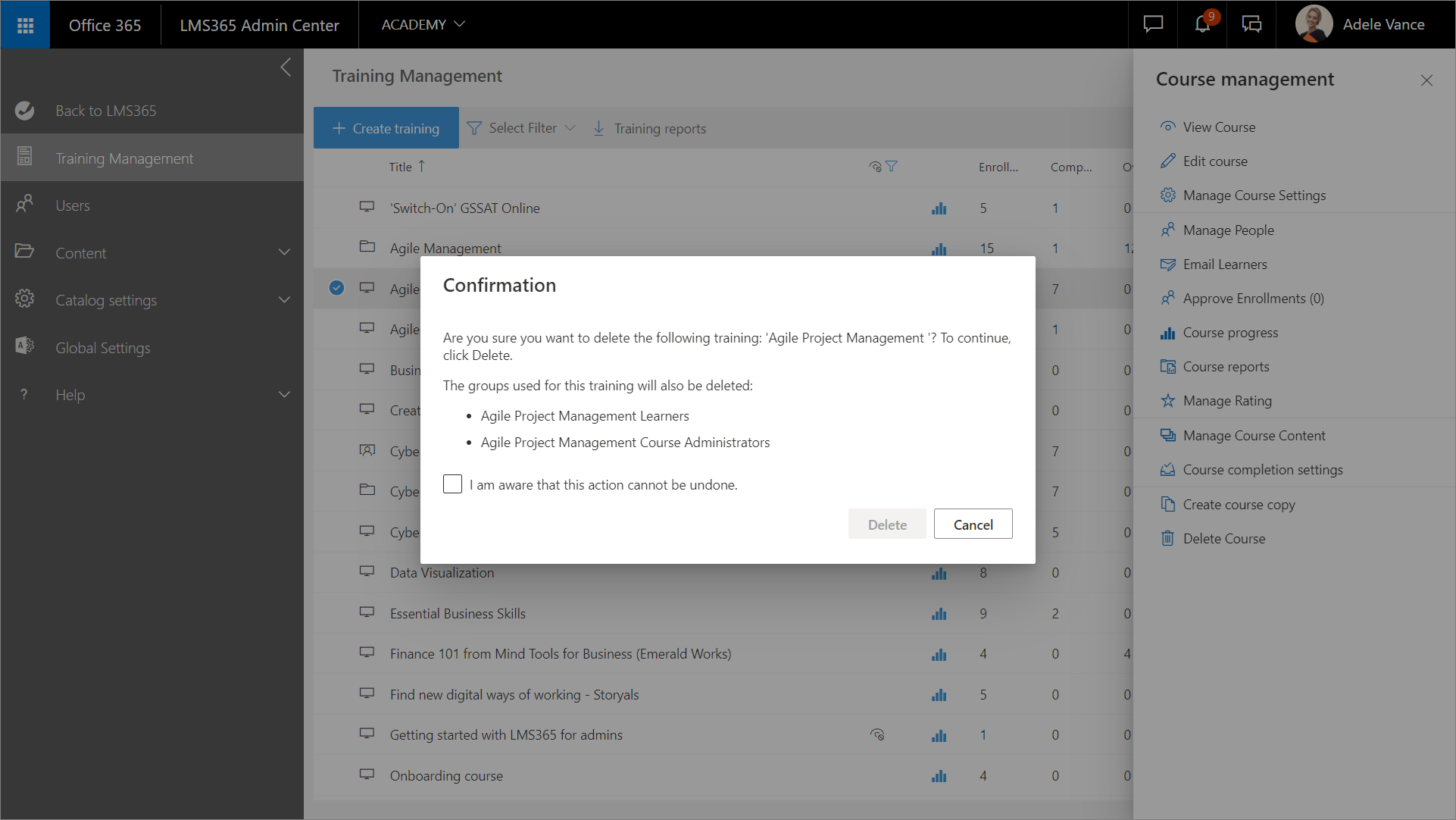Cancel the delete confirmation dialog

[973, 524]
